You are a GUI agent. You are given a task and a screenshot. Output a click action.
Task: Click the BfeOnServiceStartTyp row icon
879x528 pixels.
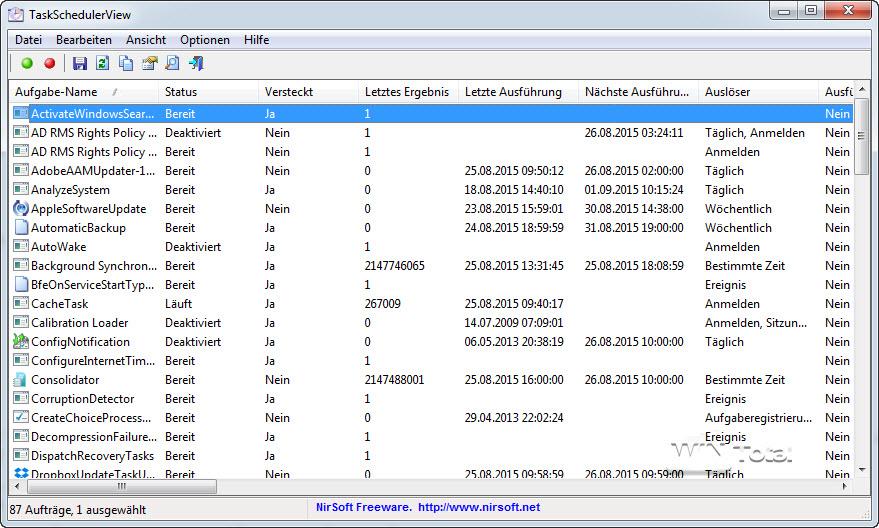click(x=21, y=285)
